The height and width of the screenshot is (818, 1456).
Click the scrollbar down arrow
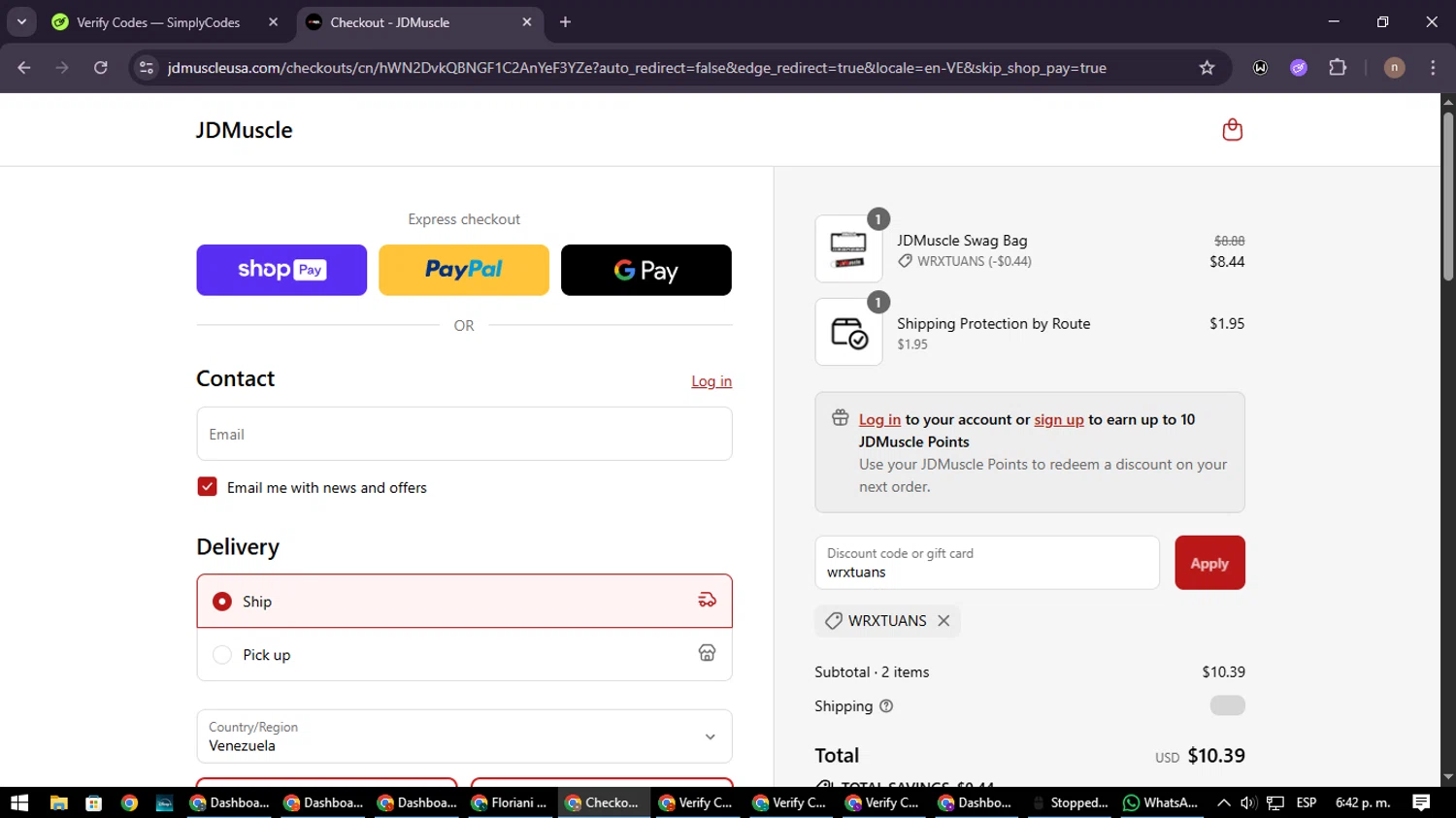click(1448, 777)
